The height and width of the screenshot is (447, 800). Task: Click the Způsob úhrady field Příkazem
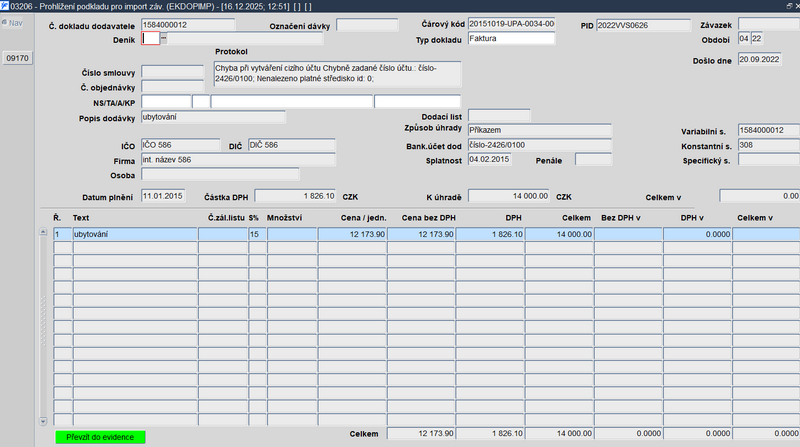coord(540,130)
